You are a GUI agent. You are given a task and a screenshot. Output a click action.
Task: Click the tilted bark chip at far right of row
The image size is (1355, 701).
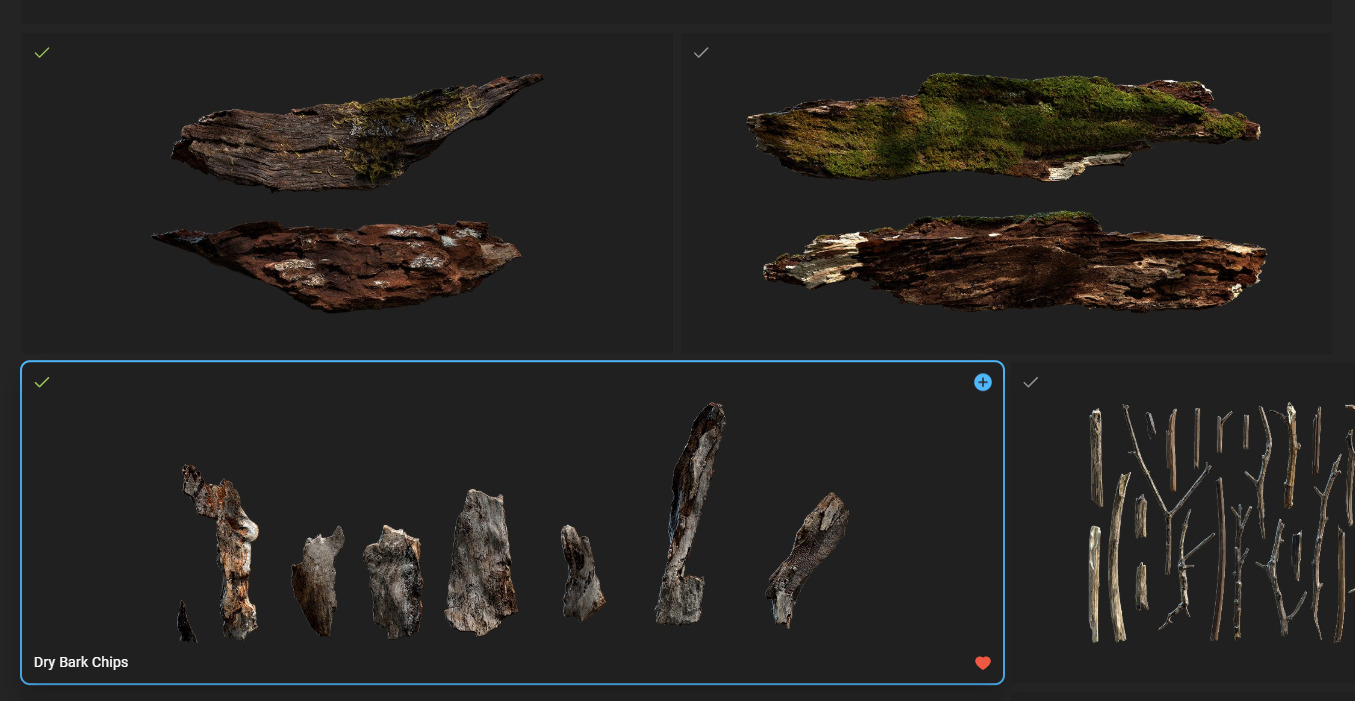pos(807,557)
